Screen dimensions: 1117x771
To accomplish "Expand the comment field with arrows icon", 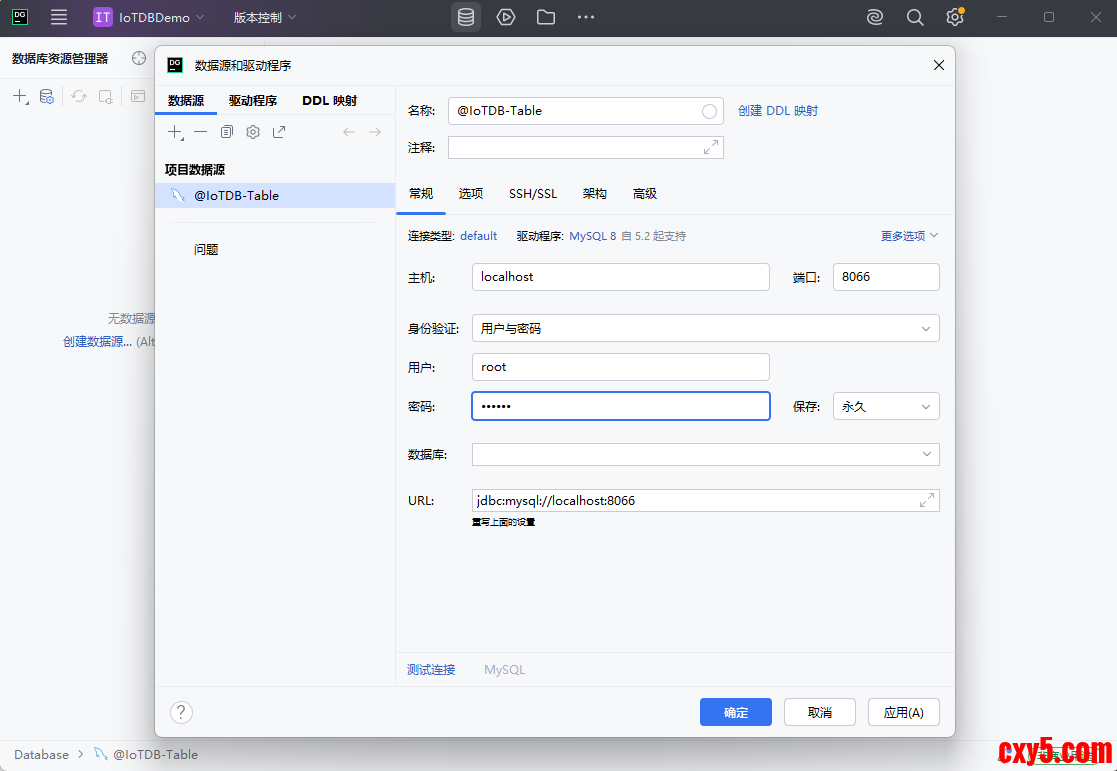I will click(711, 148).
